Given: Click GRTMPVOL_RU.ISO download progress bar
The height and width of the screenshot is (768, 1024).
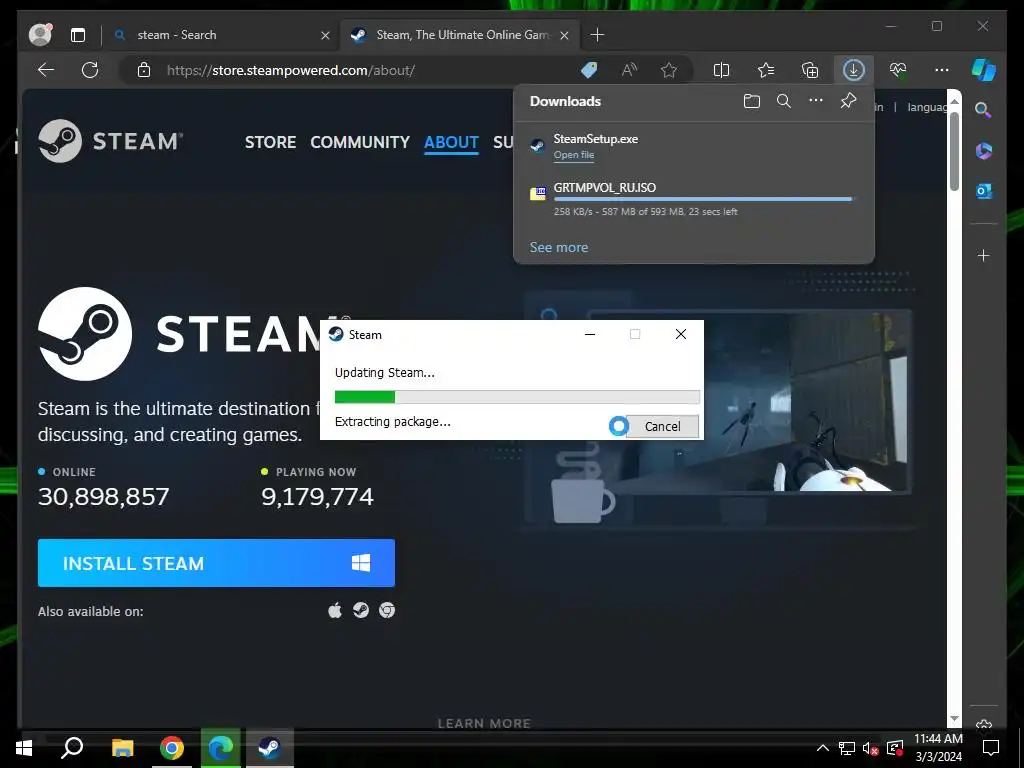Looking at the screenshot, I should [704, 199].
